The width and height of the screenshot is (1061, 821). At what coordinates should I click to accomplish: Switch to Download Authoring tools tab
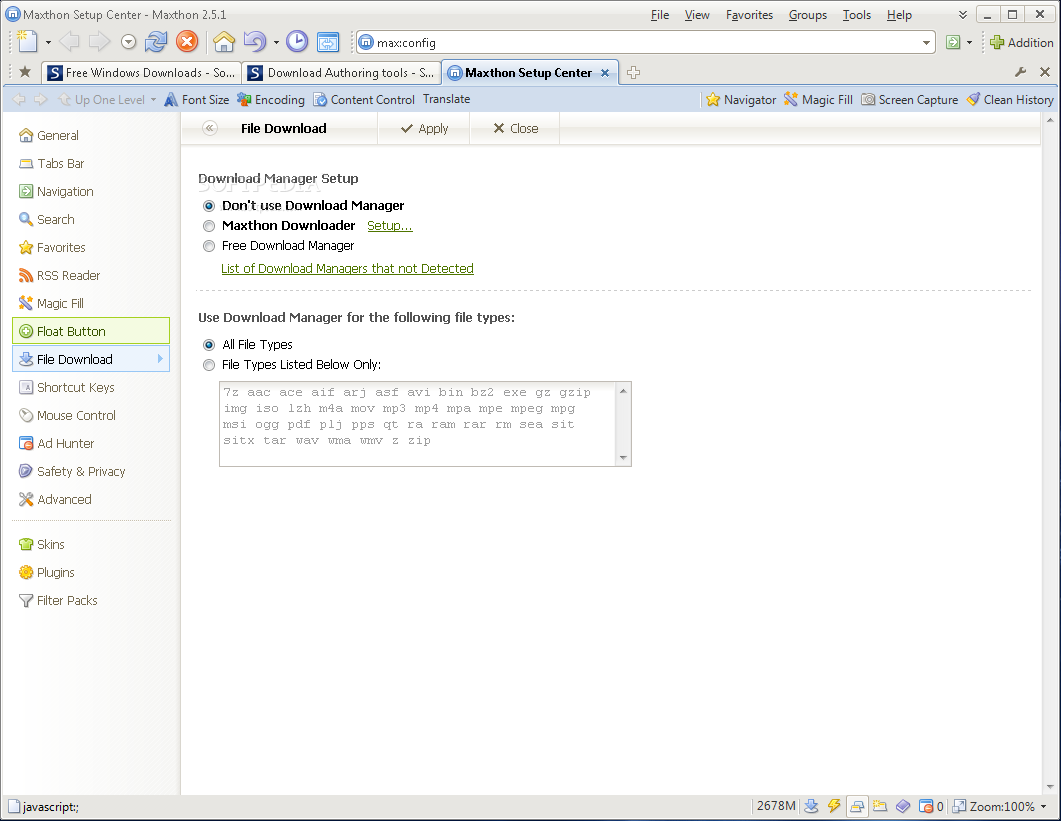coord(341,72)
